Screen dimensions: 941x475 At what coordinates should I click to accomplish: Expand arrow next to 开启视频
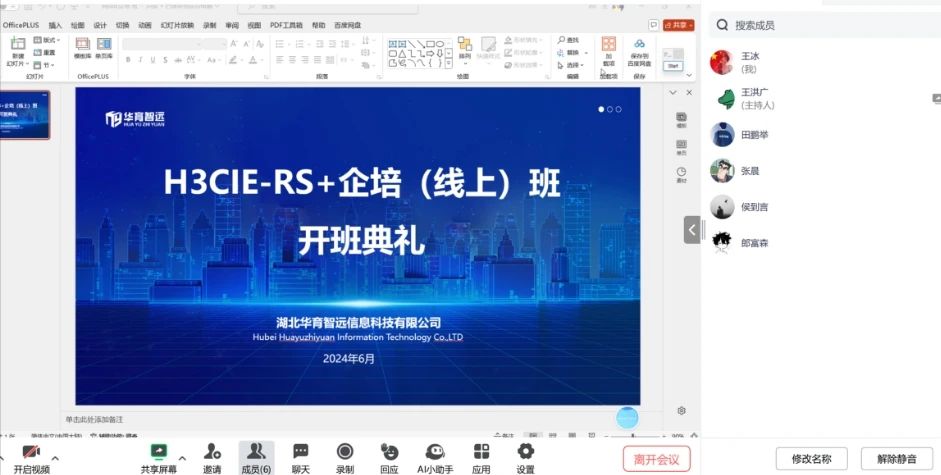pos(55,458)
